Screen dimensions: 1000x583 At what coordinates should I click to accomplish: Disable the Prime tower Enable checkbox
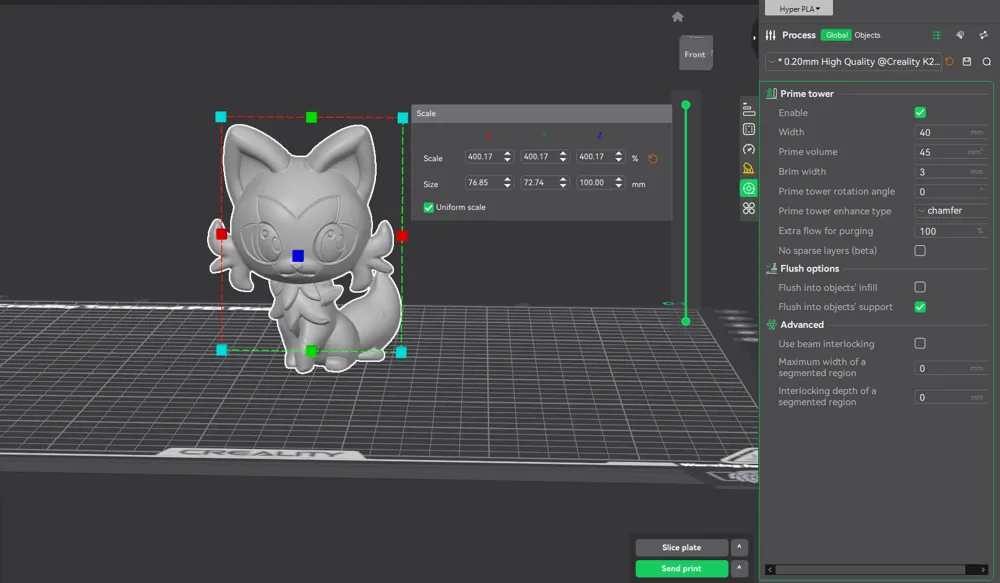click(x=920, y=112)
